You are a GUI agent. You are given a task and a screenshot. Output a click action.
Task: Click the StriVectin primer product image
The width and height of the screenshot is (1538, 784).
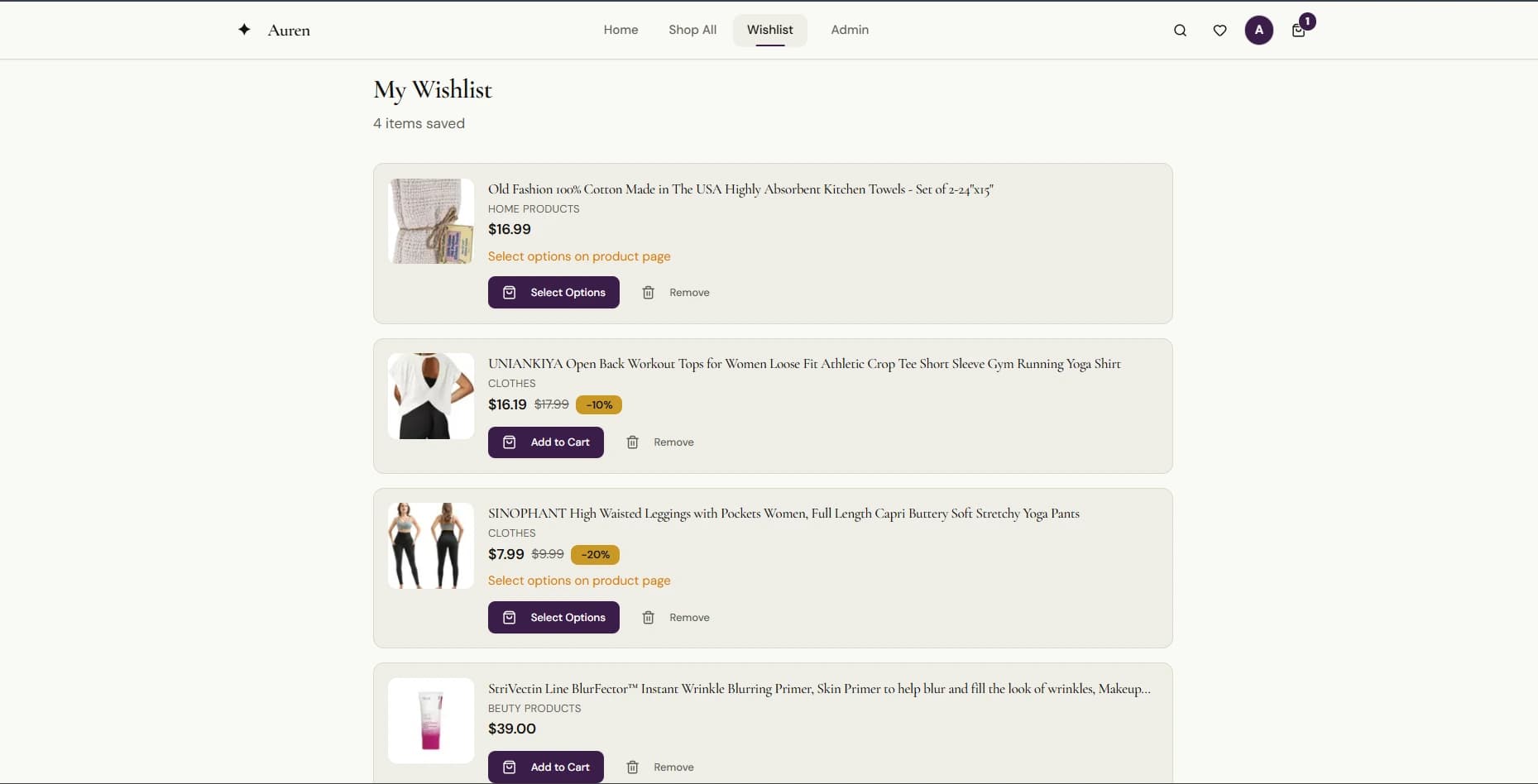[430, 720]
